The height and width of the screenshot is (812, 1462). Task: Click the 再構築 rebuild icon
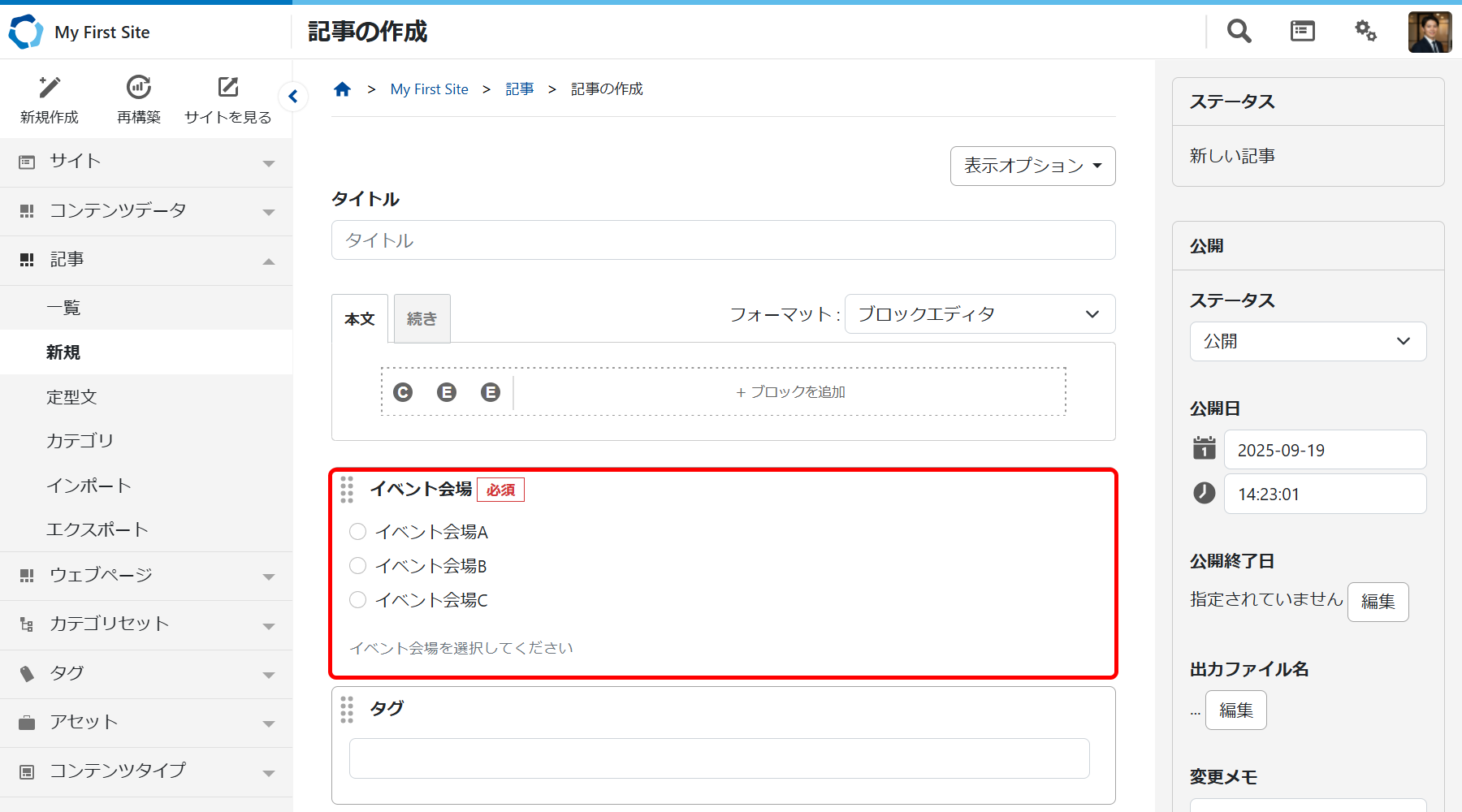click(139, 88)
